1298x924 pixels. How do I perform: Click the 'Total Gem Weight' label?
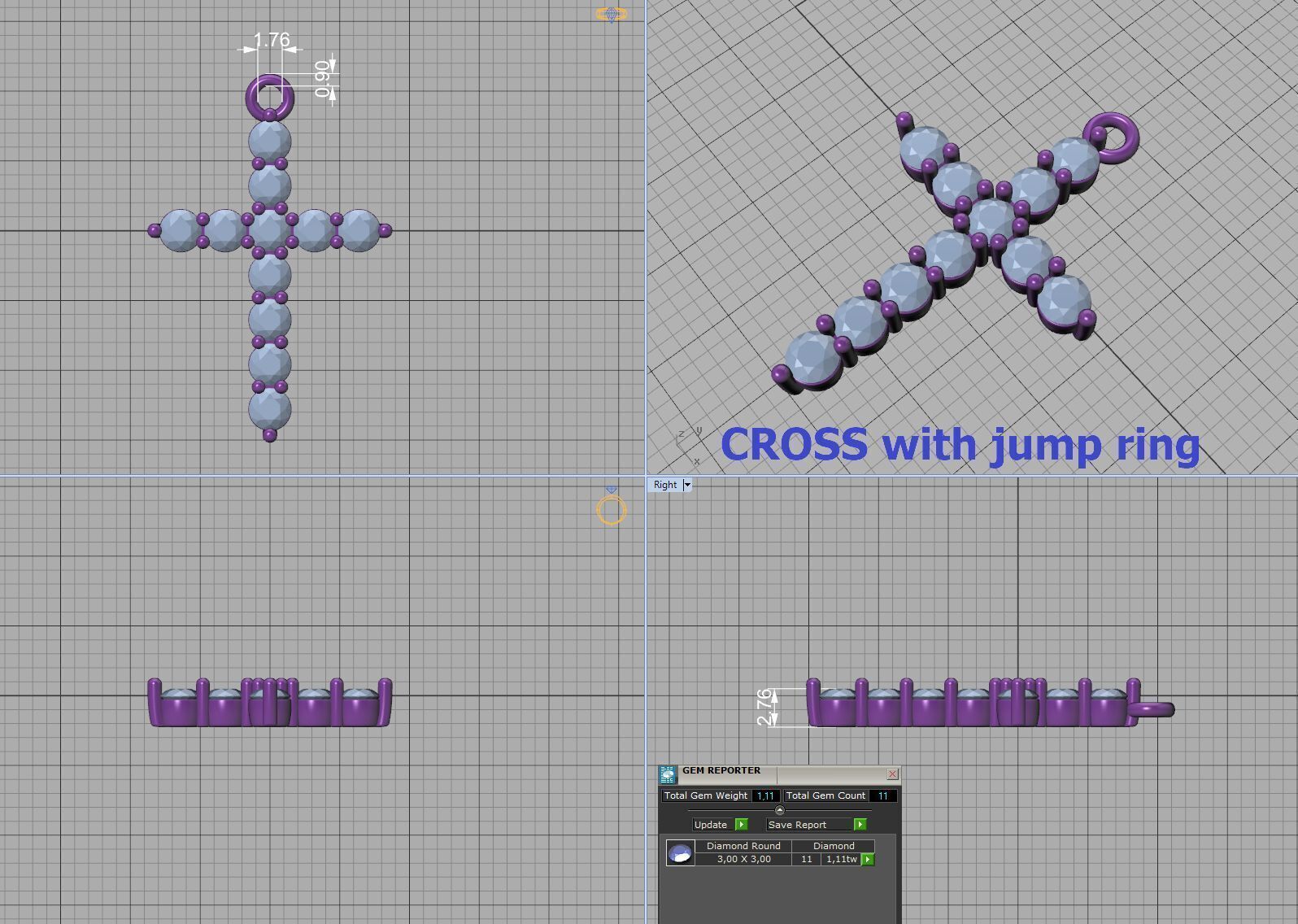705,795
